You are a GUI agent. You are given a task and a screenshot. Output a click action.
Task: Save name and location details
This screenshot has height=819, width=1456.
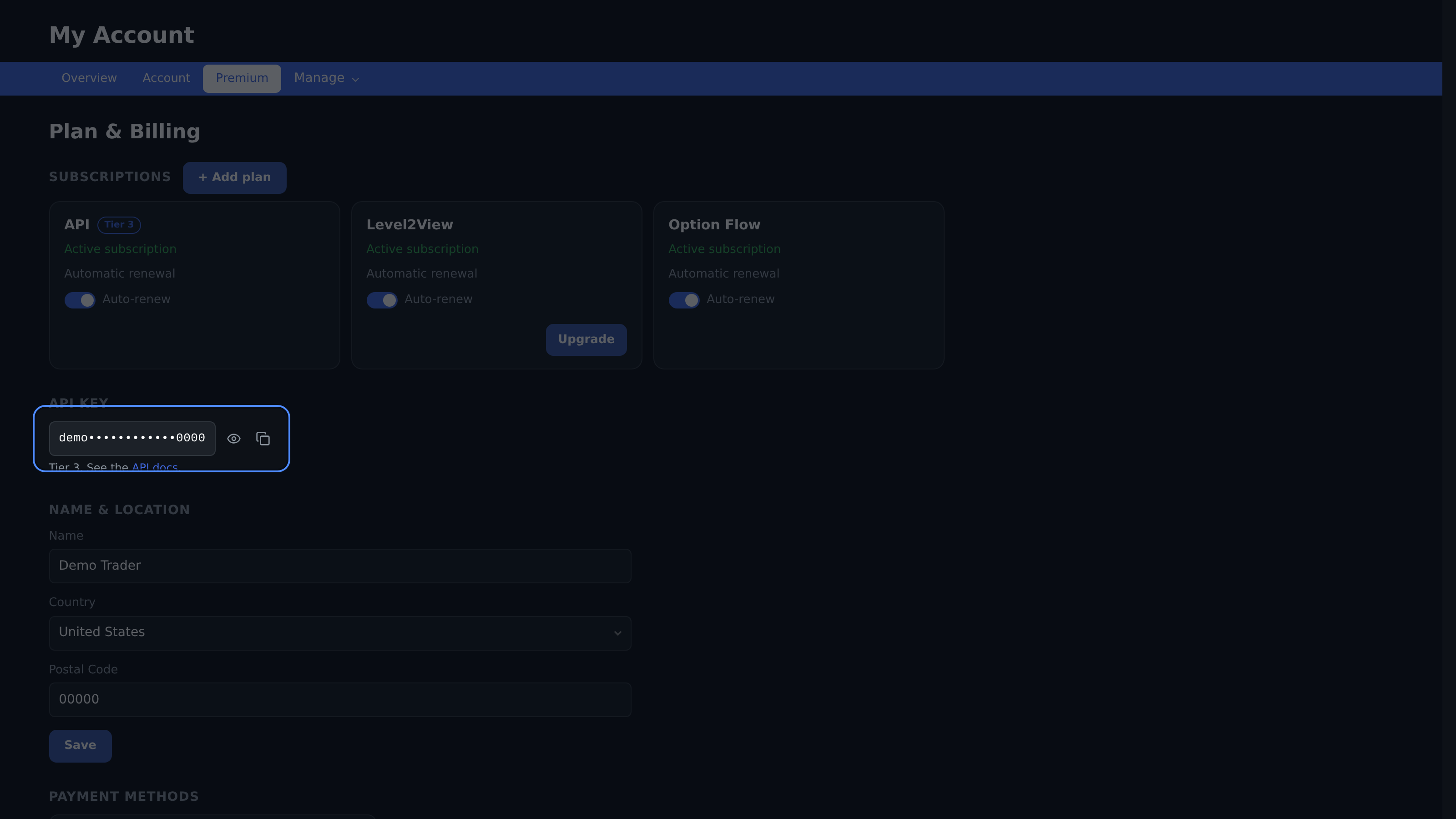tap(80, 746)
